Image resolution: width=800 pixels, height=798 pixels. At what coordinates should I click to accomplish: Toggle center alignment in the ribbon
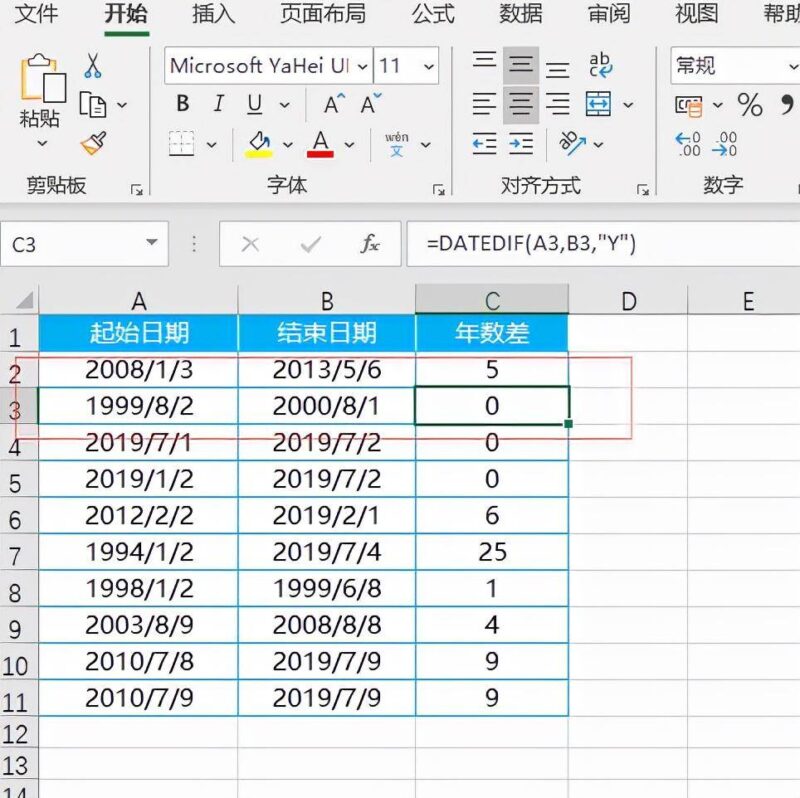click(x=520, y=103)
